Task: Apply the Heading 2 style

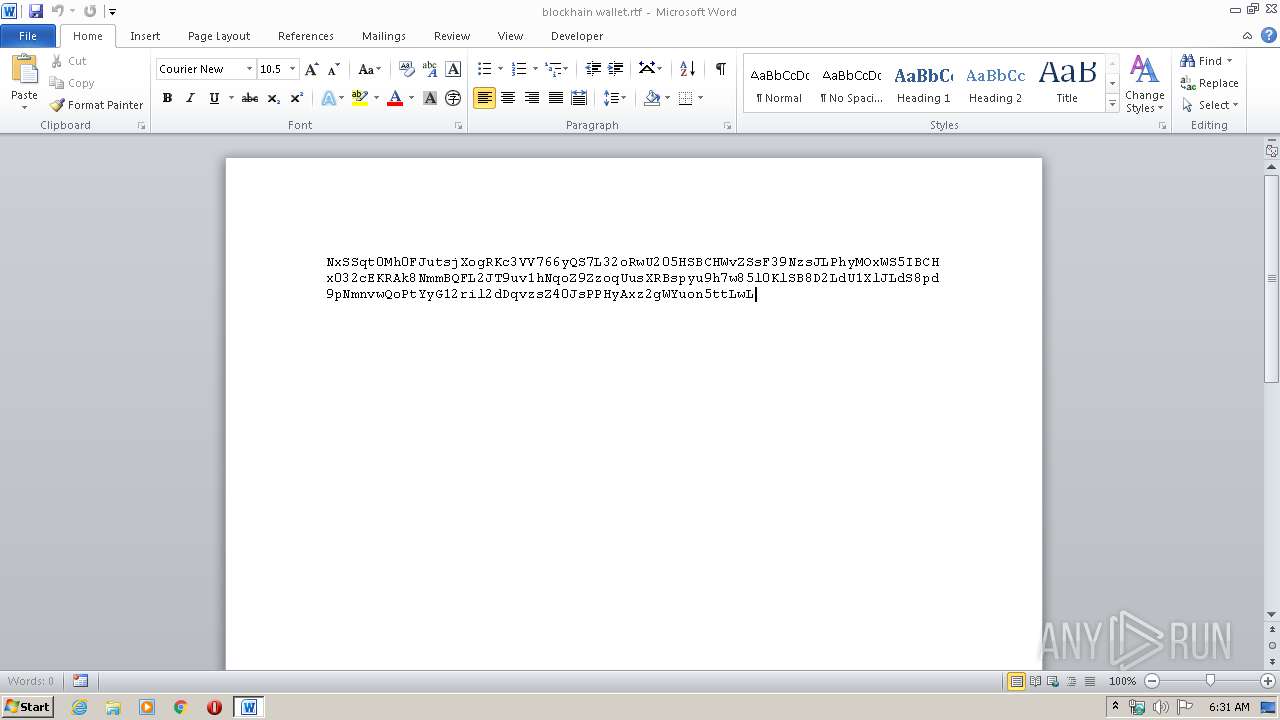Action: click(995, 84)
